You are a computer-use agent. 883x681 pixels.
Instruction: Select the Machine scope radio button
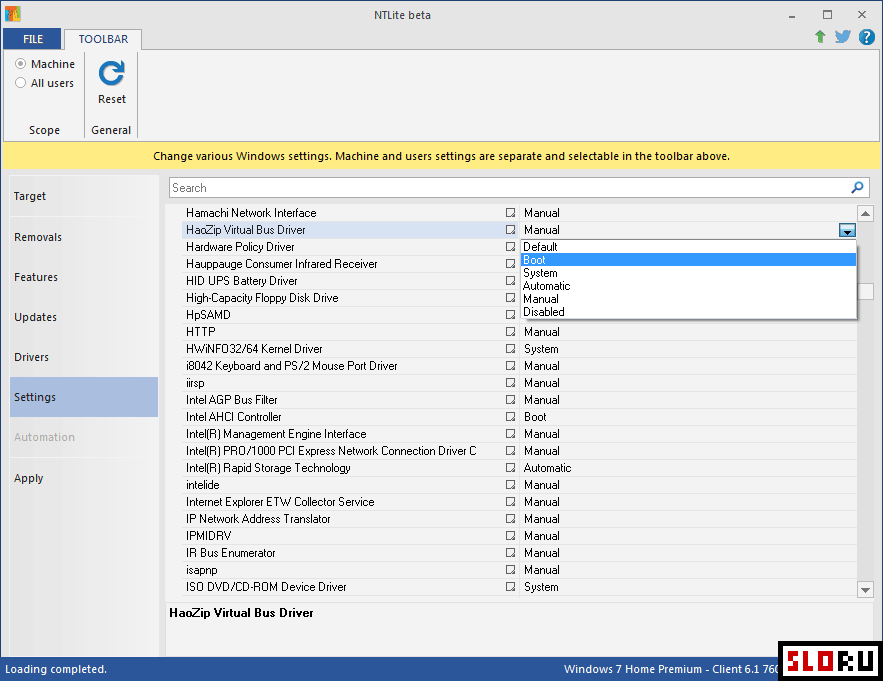21,64
